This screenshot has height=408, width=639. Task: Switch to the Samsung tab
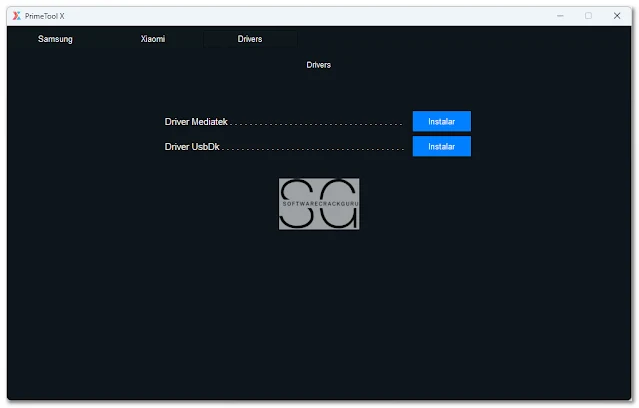click(x=55, y=39)
